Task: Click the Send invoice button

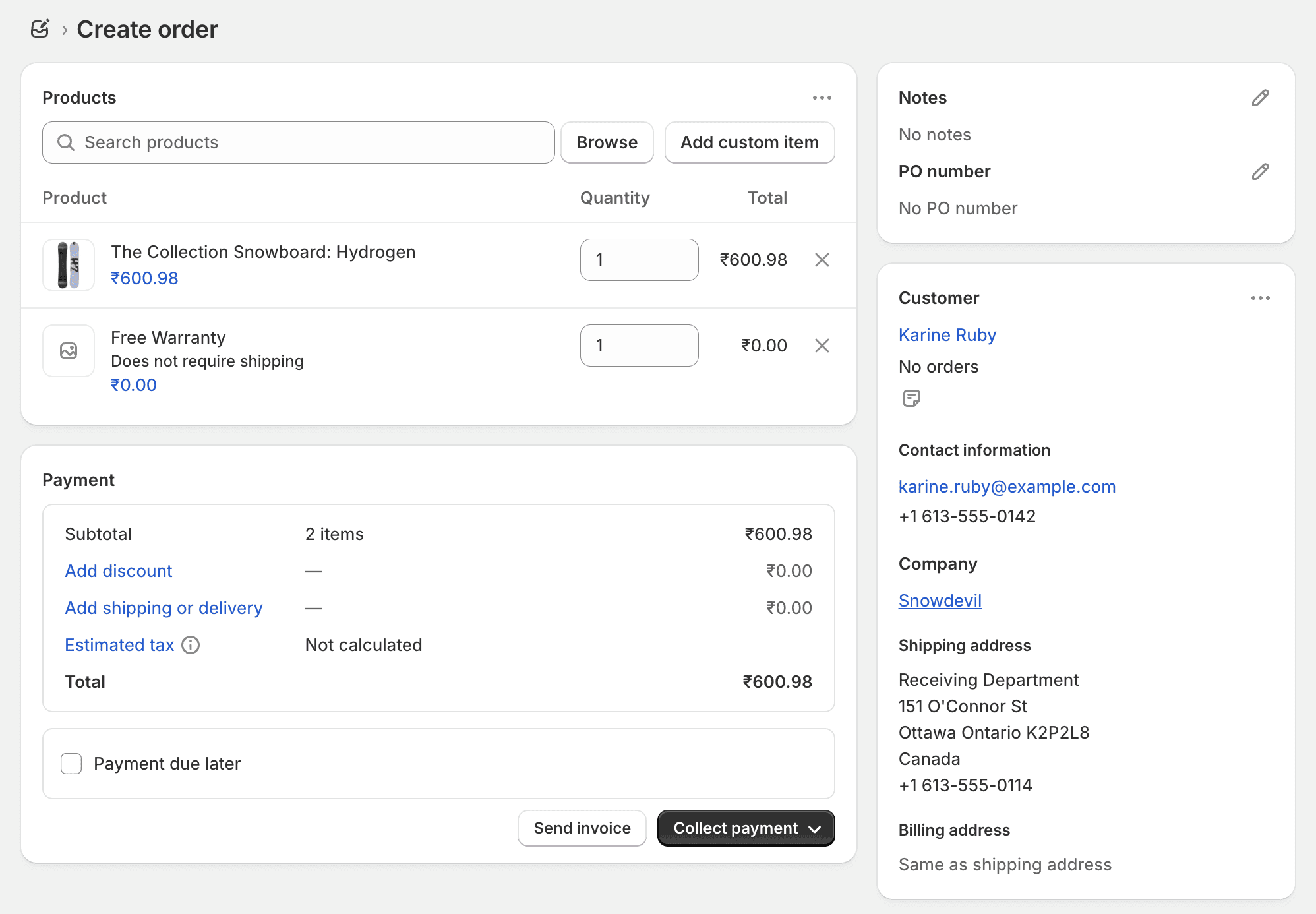Action: tap(582, 828)
